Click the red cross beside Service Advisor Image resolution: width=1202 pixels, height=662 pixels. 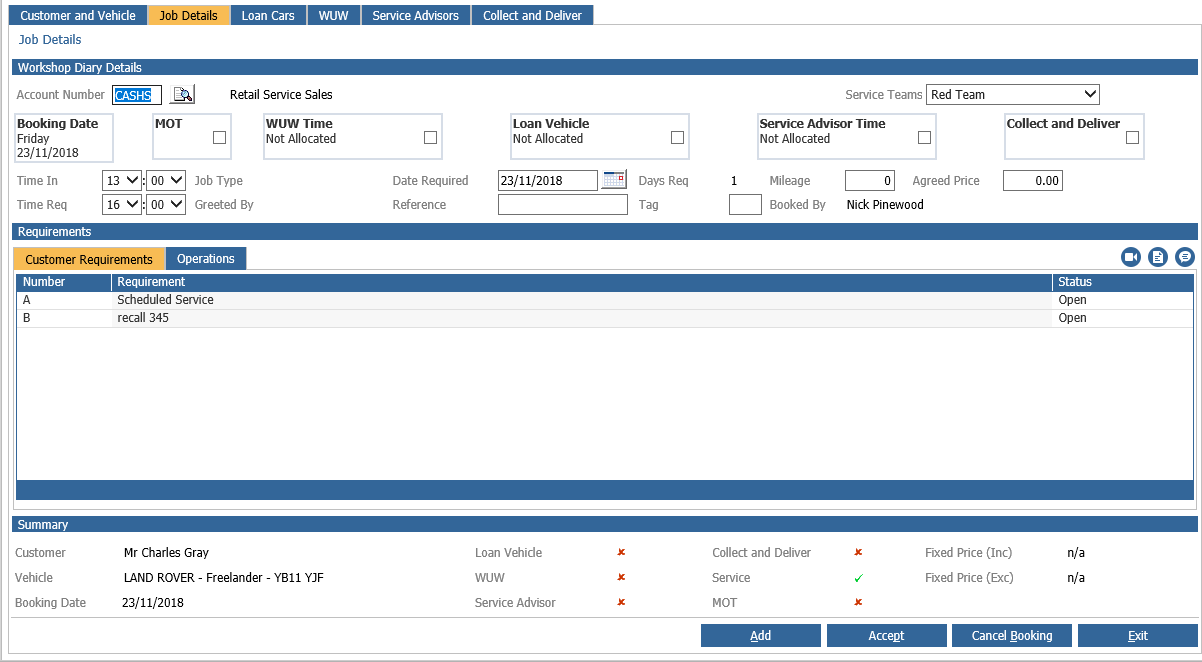(621, 602)
